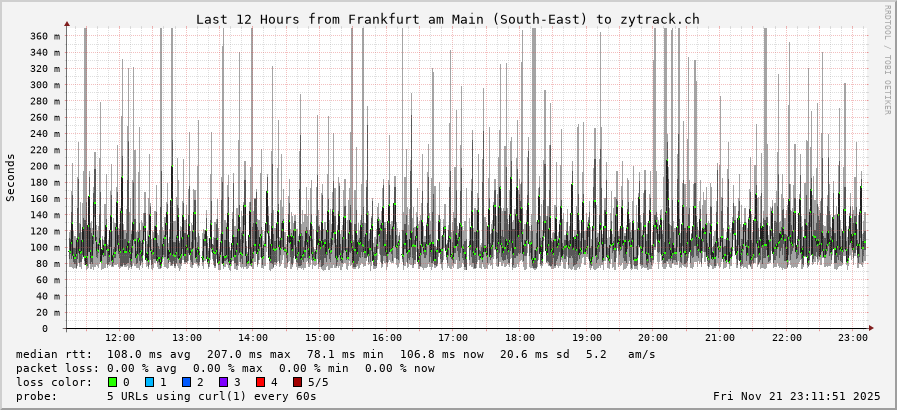
Task: Click the 100 m label on the Y axis
Action: pyautogui.click(x=45, y=247)
